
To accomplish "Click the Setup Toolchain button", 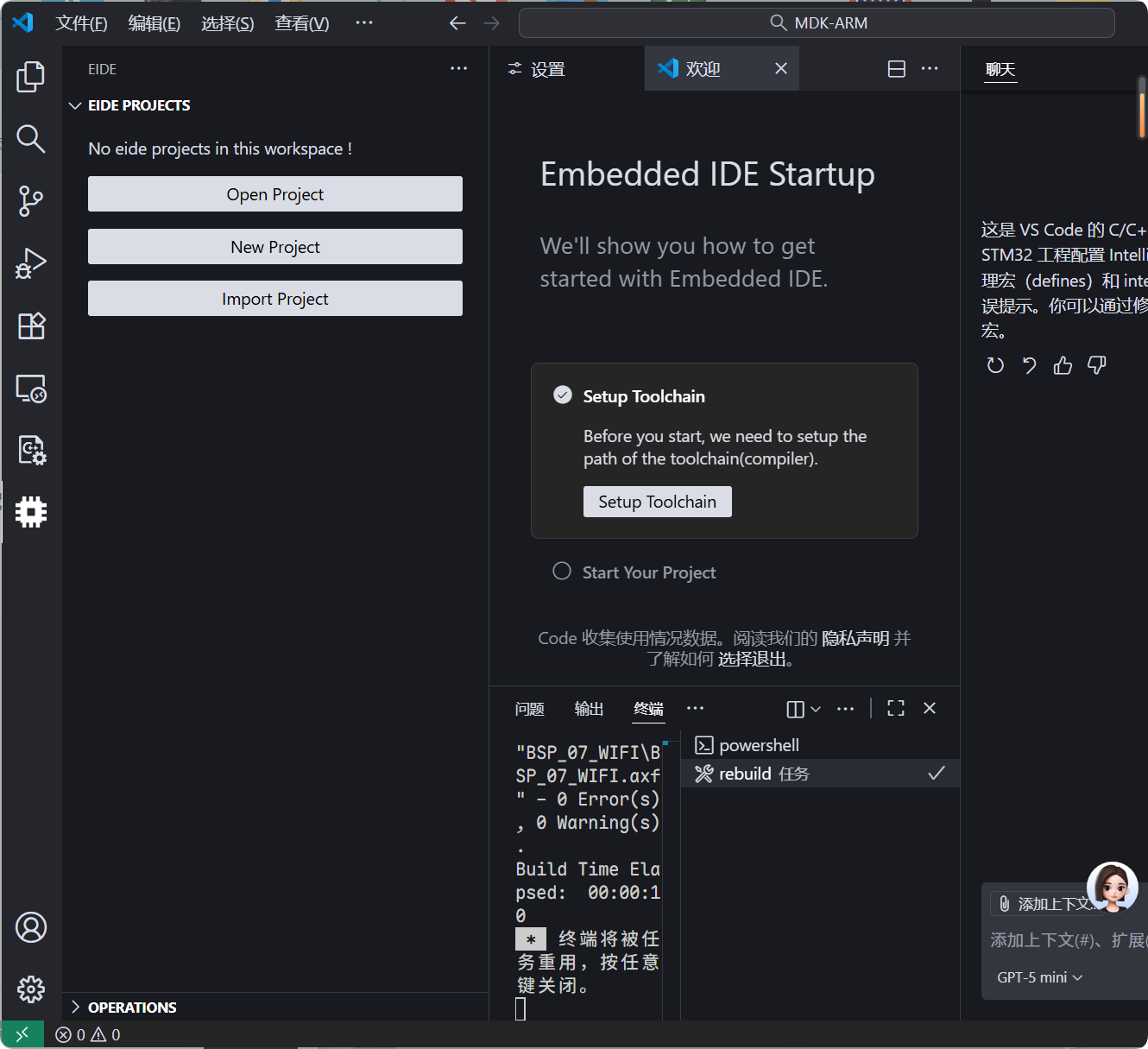I will [658, 502].
